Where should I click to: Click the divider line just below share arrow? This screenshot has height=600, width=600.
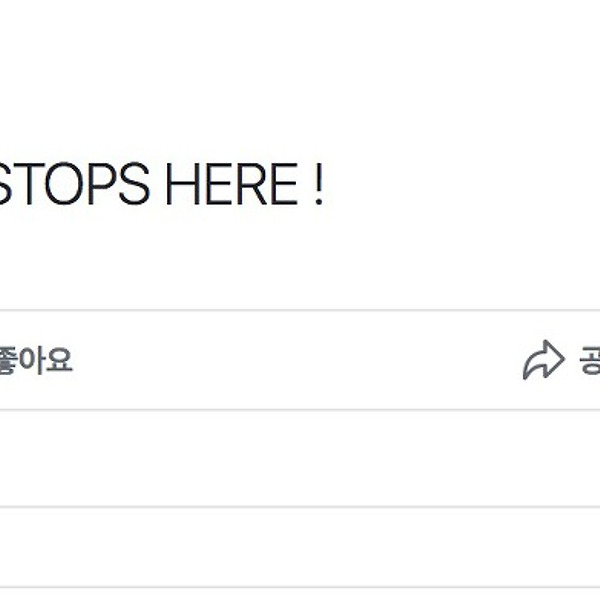(x=300, y=409)
